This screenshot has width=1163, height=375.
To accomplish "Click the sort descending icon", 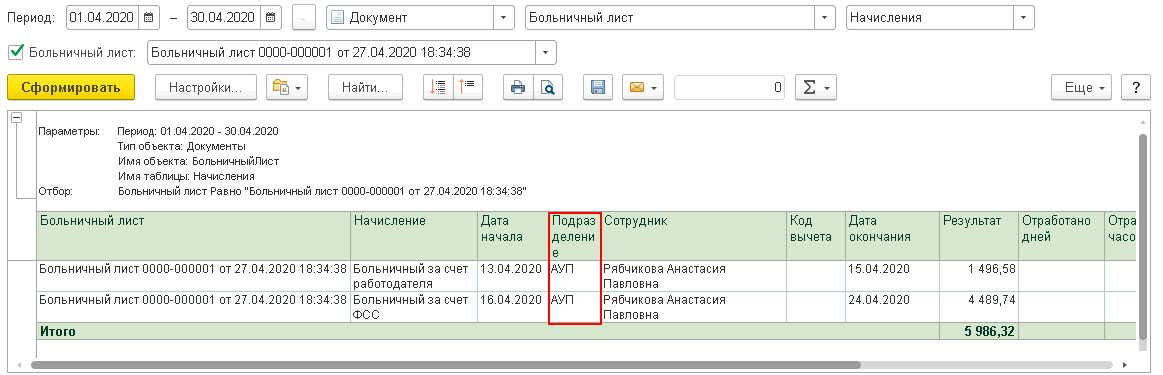I will coord(468,87).
